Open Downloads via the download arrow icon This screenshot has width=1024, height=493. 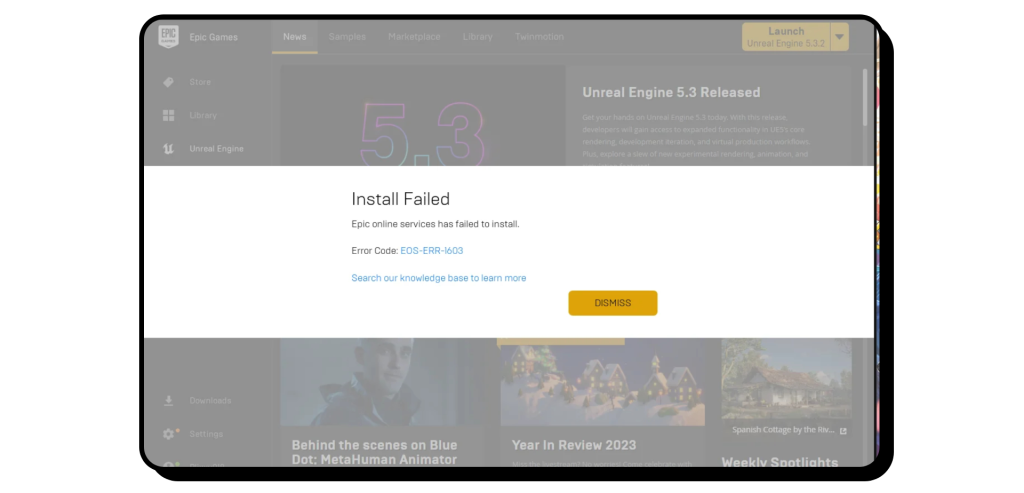(168, 401)
